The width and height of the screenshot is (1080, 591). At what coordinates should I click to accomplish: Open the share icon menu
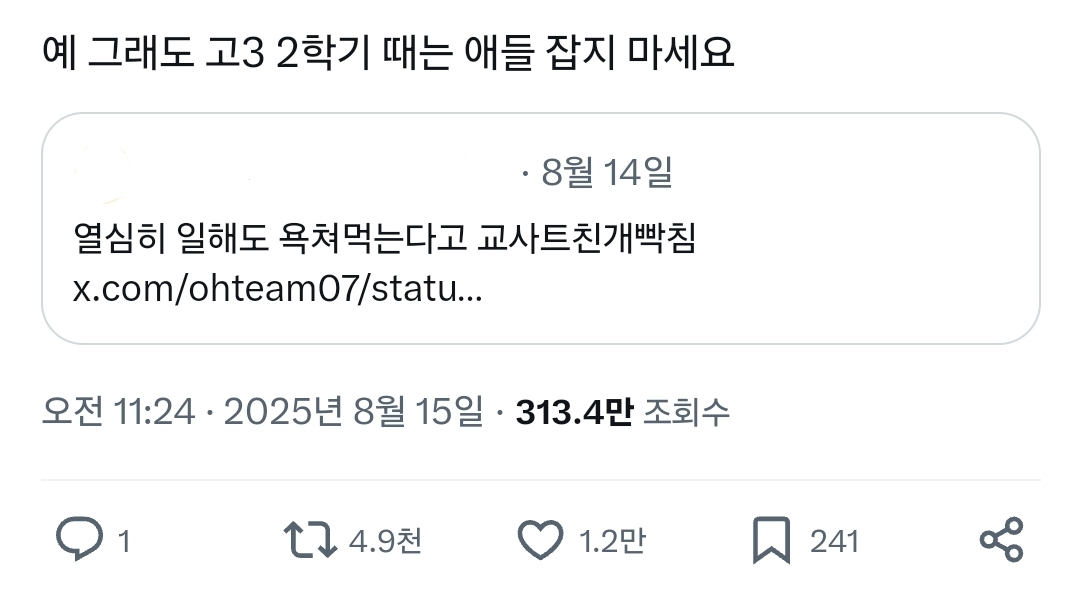1002,539
